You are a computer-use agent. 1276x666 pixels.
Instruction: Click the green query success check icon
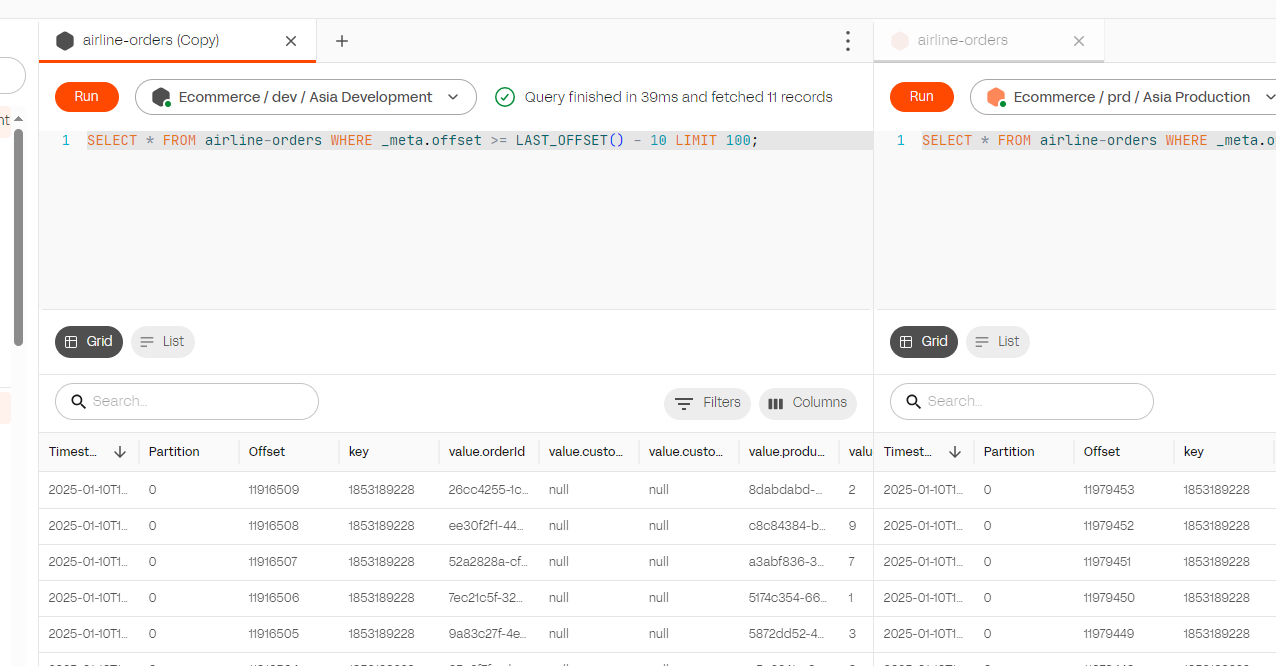tap(505, 97)
